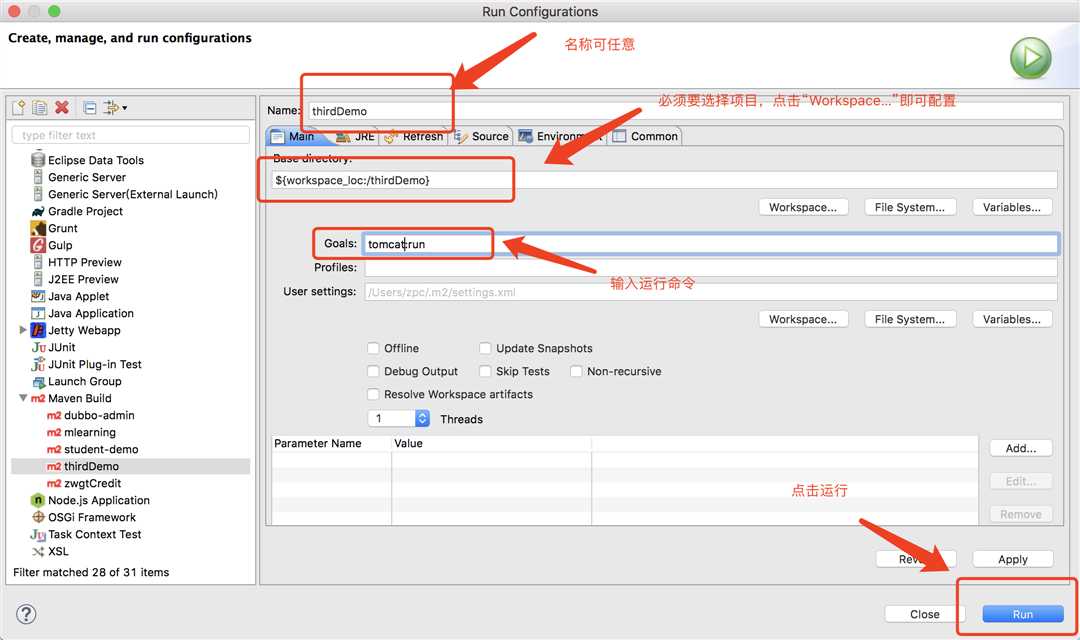Open the filter launch configurations dropdown
The height and width of the screenshot is (640, 1080).
[115, 107]
